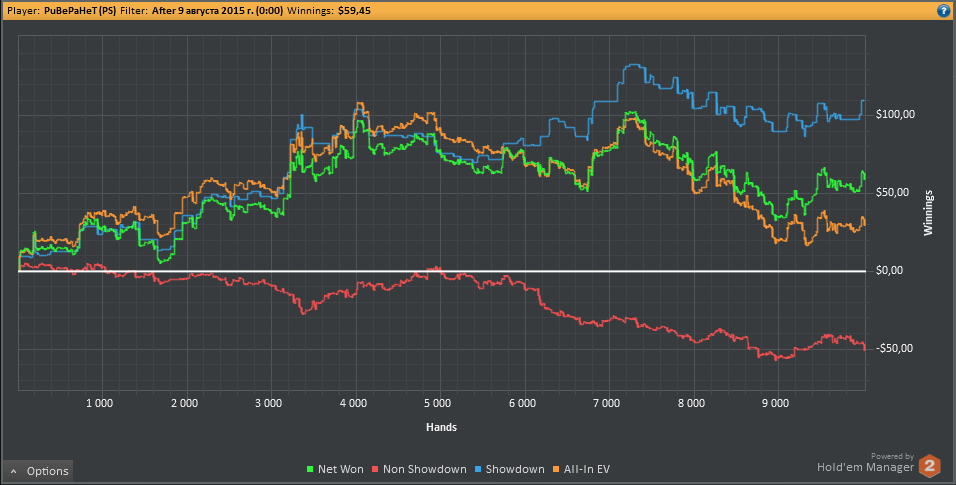The width and height of the screenshot is (956, 485).
Task: Click the Powered by Hold'em Manager text
Action: (866, 463)
